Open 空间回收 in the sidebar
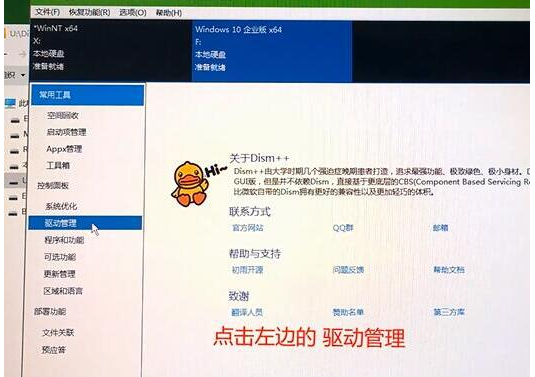Image resolution: width=535 pixels, height=377 pixels. pos(63,115)
